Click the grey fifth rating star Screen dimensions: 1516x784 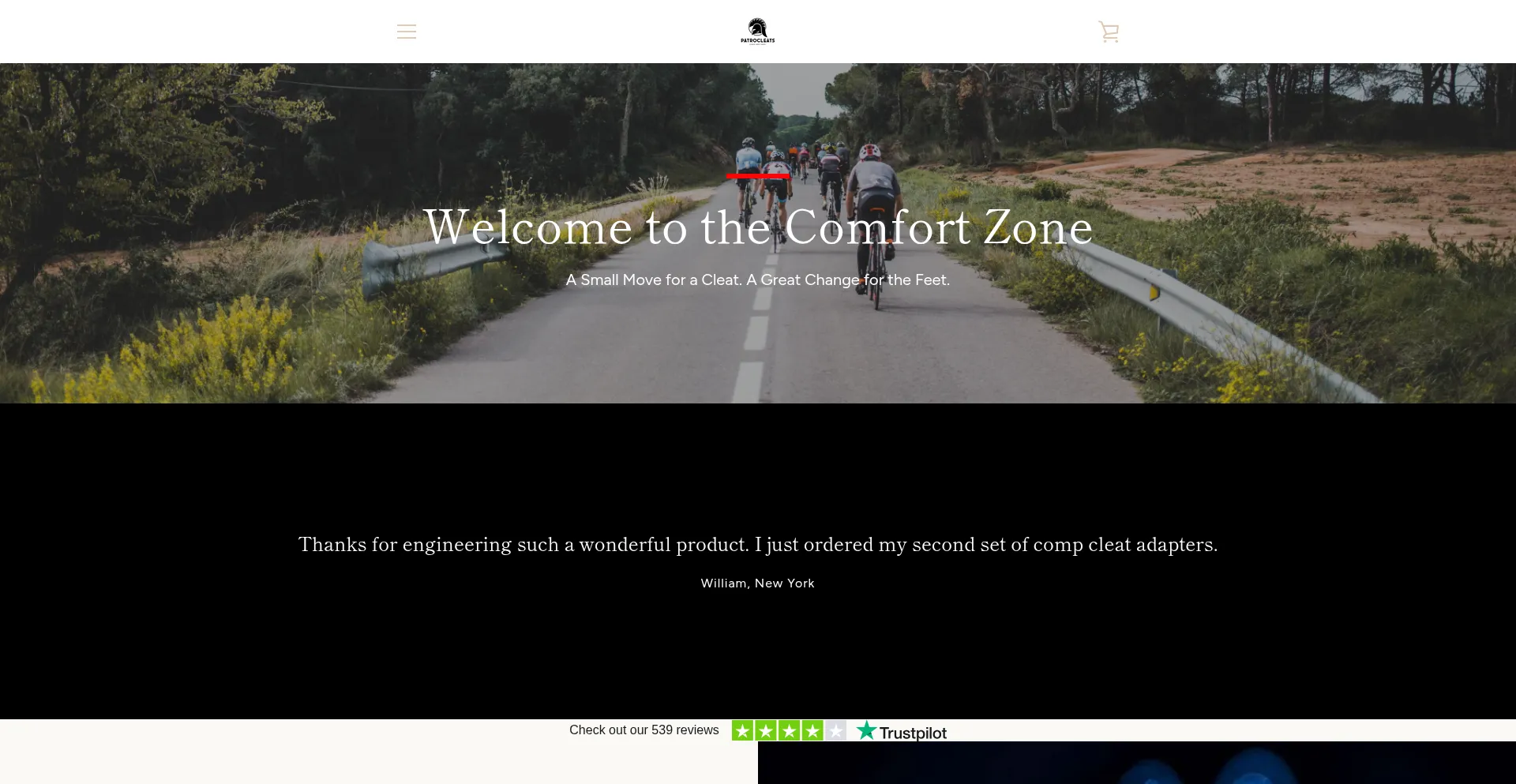pos(835,730)
